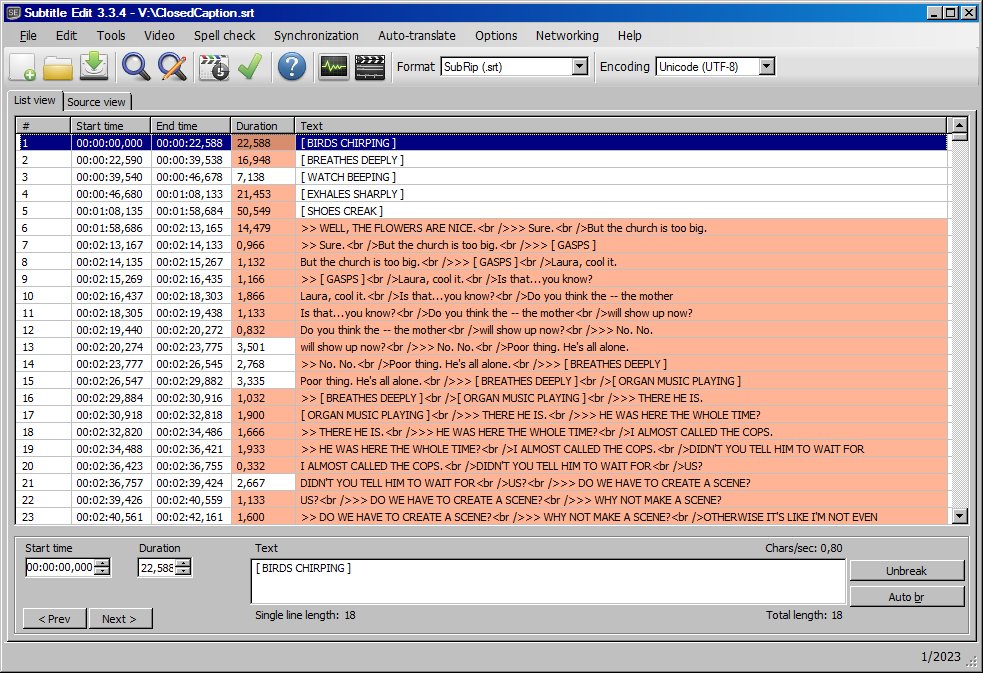Viewport: 983px width, 673px height.
Task: Select the List view tab
Action: [x=35, y=100]
